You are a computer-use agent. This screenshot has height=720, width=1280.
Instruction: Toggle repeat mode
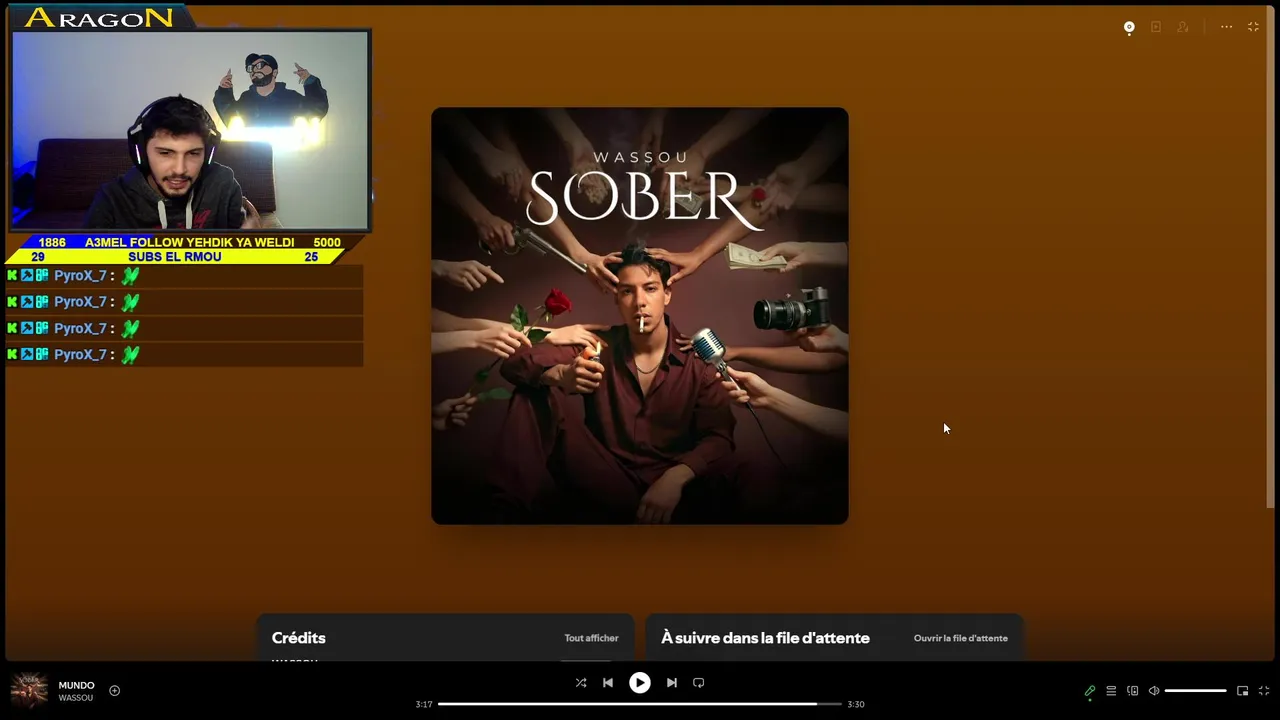click(x=699, y=683)
